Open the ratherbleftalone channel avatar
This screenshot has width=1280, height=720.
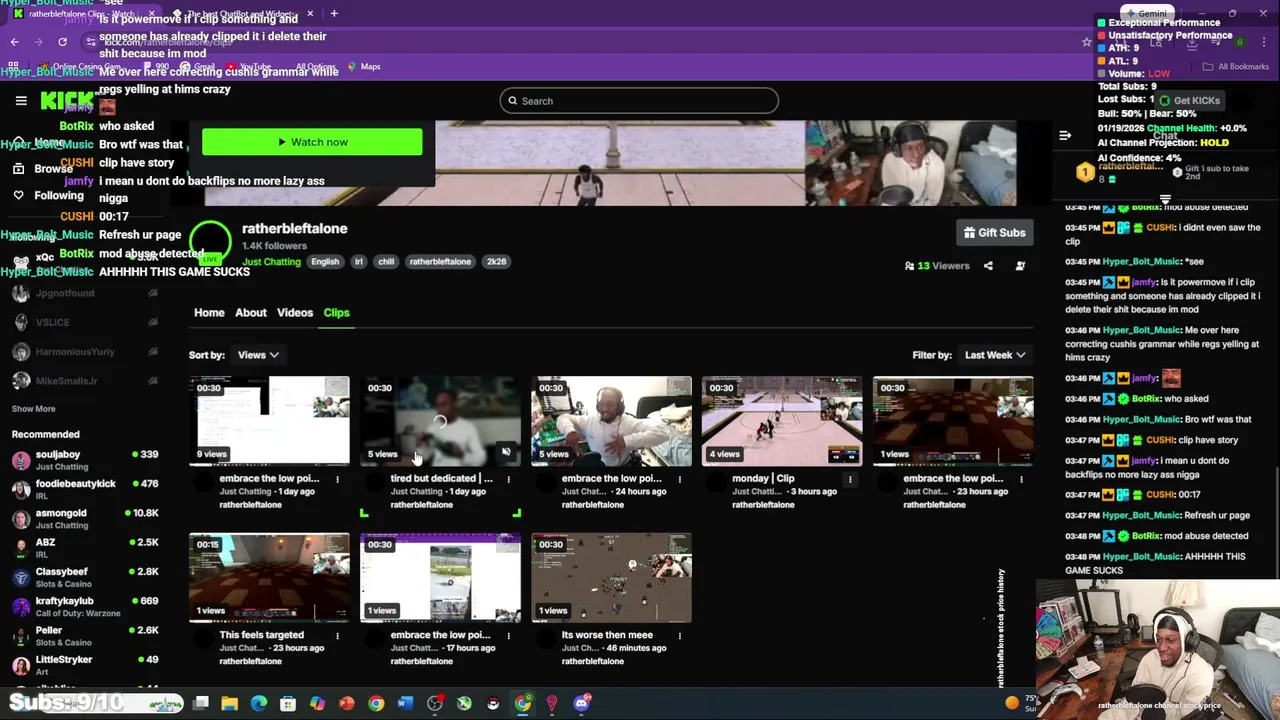point(211,241)
